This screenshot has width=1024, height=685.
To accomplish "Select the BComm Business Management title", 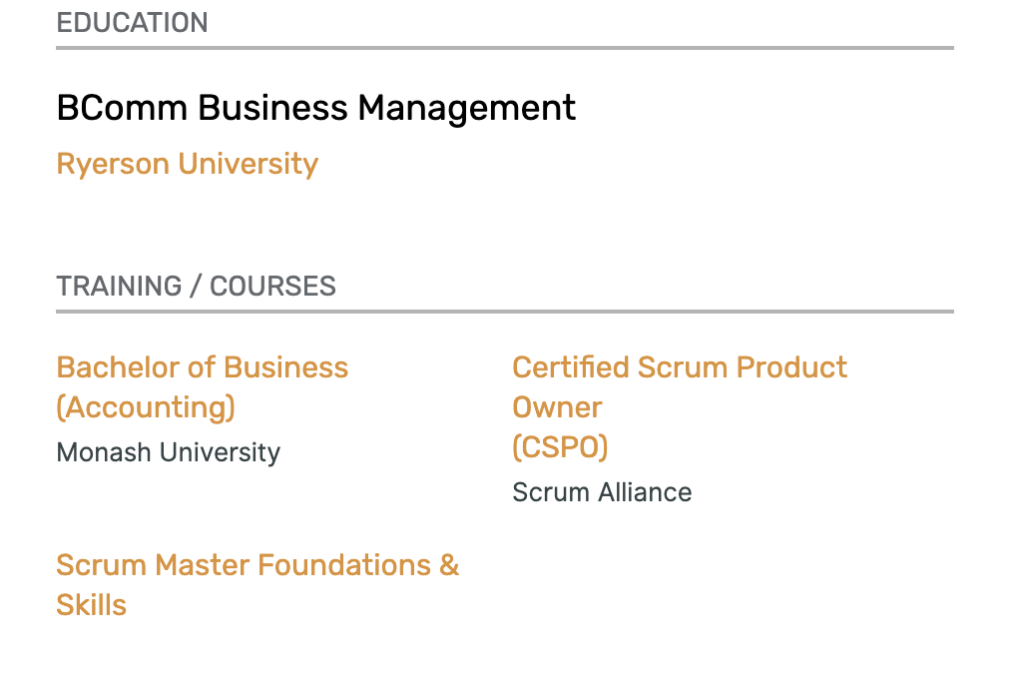I will click(x=316, y=108).
